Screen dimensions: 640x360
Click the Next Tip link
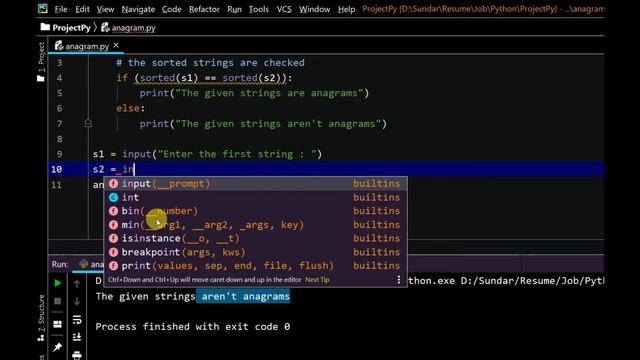pyautogui.click(x=317, y=280)
